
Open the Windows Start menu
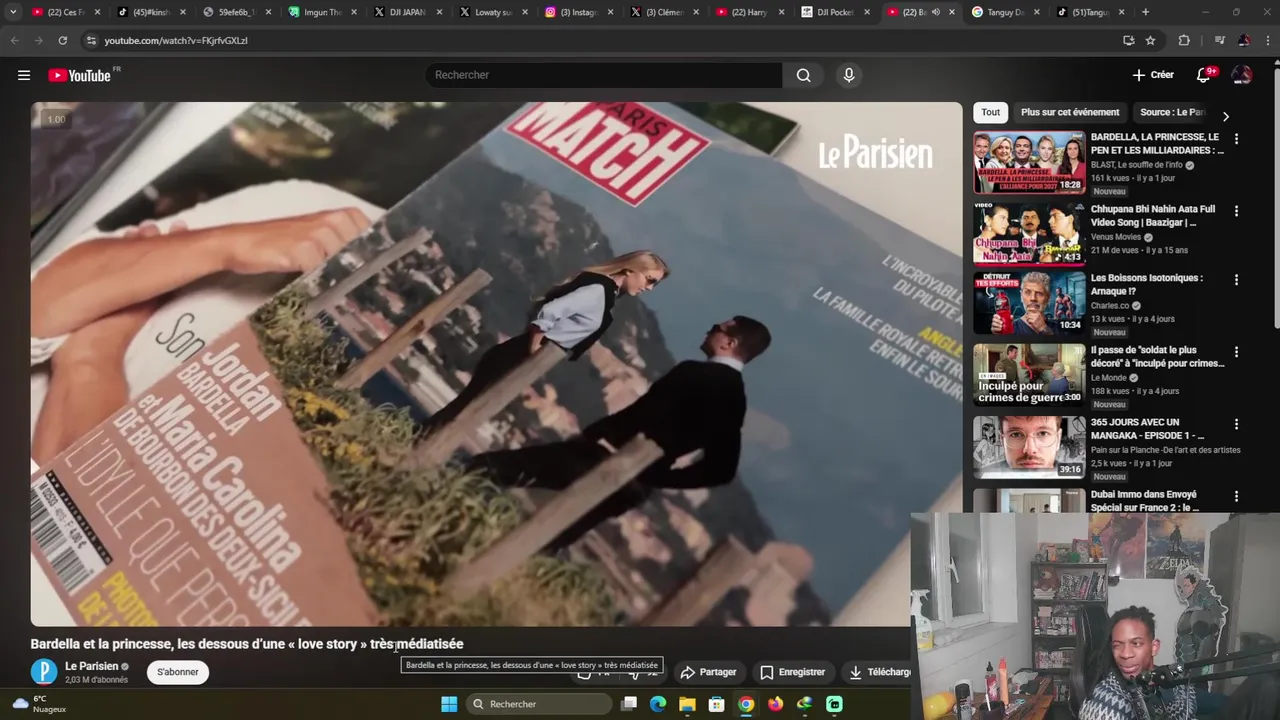click(449, 704)
